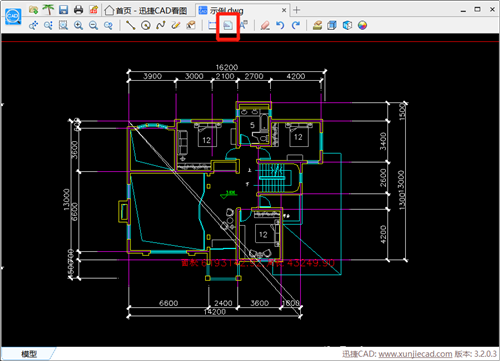Select the area measurement tool
The image size is (500, 361).
(x=228, y=25)
